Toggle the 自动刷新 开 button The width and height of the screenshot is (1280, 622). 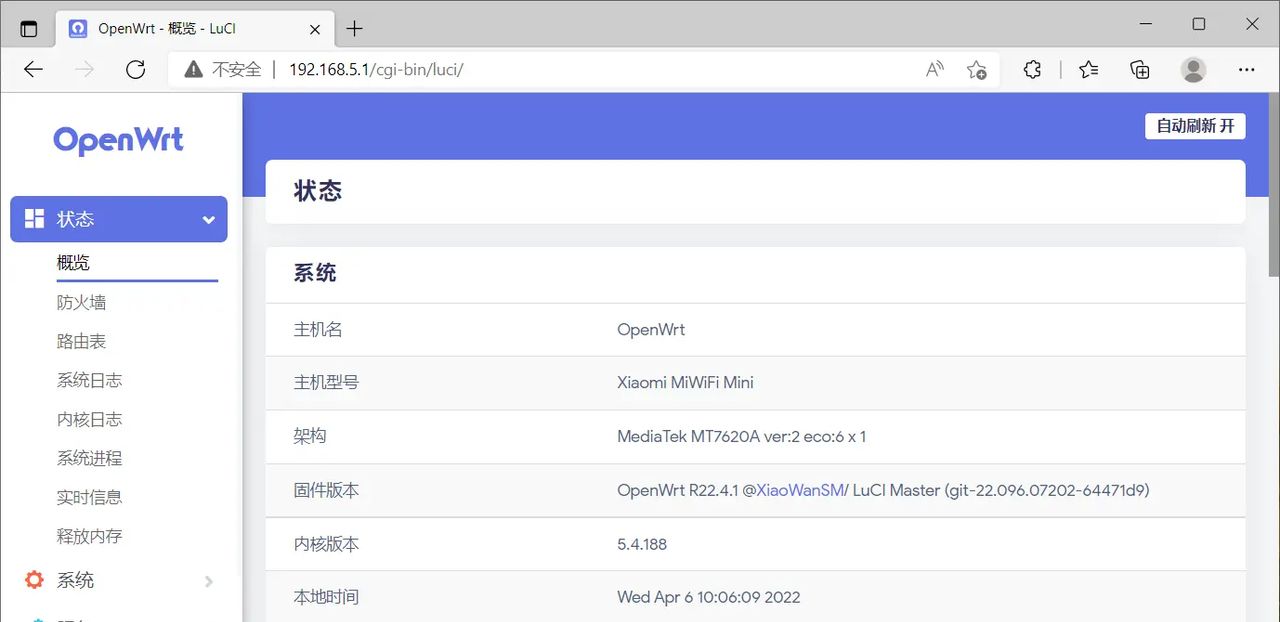point(1195,126)
